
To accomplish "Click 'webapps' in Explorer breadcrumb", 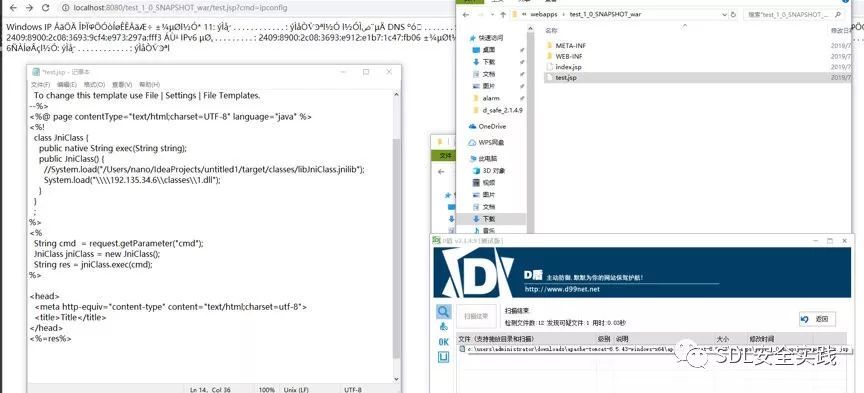I will tap(543, 14).
